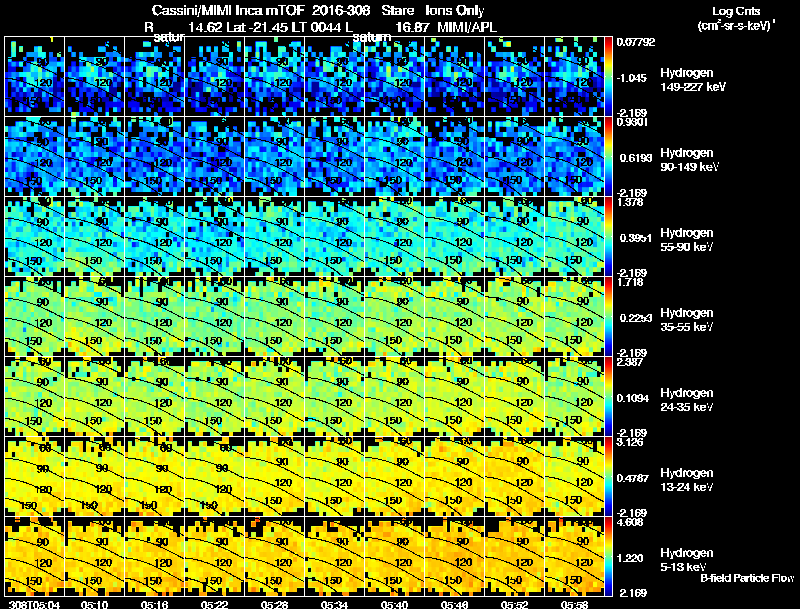Click the 'B-field Particle Flow' caption
Screen dimensions: 800x609
coord(747,578)
